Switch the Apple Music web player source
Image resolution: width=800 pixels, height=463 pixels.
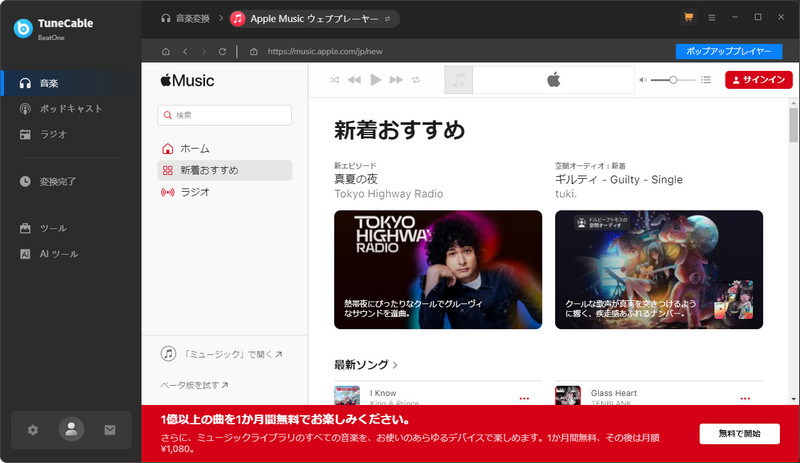click(387, 19)
